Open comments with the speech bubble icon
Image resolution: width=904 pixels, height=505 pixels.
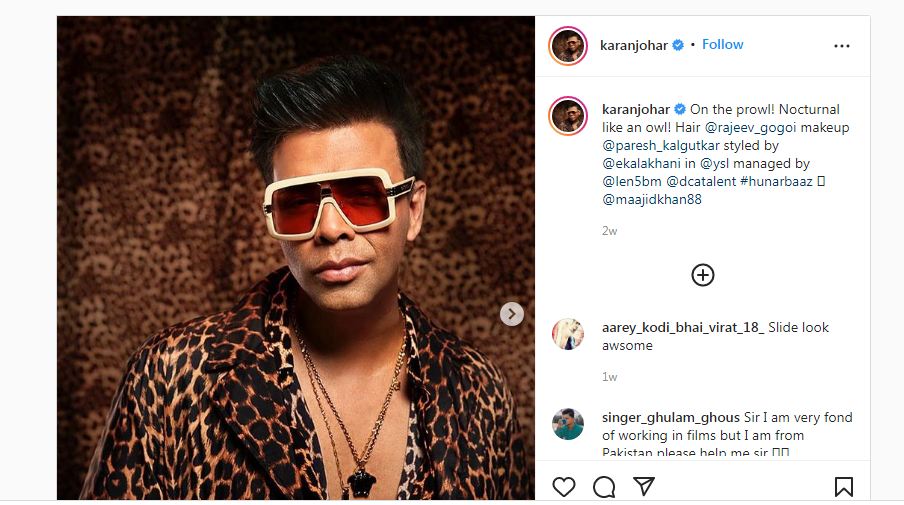click(604, 487)
